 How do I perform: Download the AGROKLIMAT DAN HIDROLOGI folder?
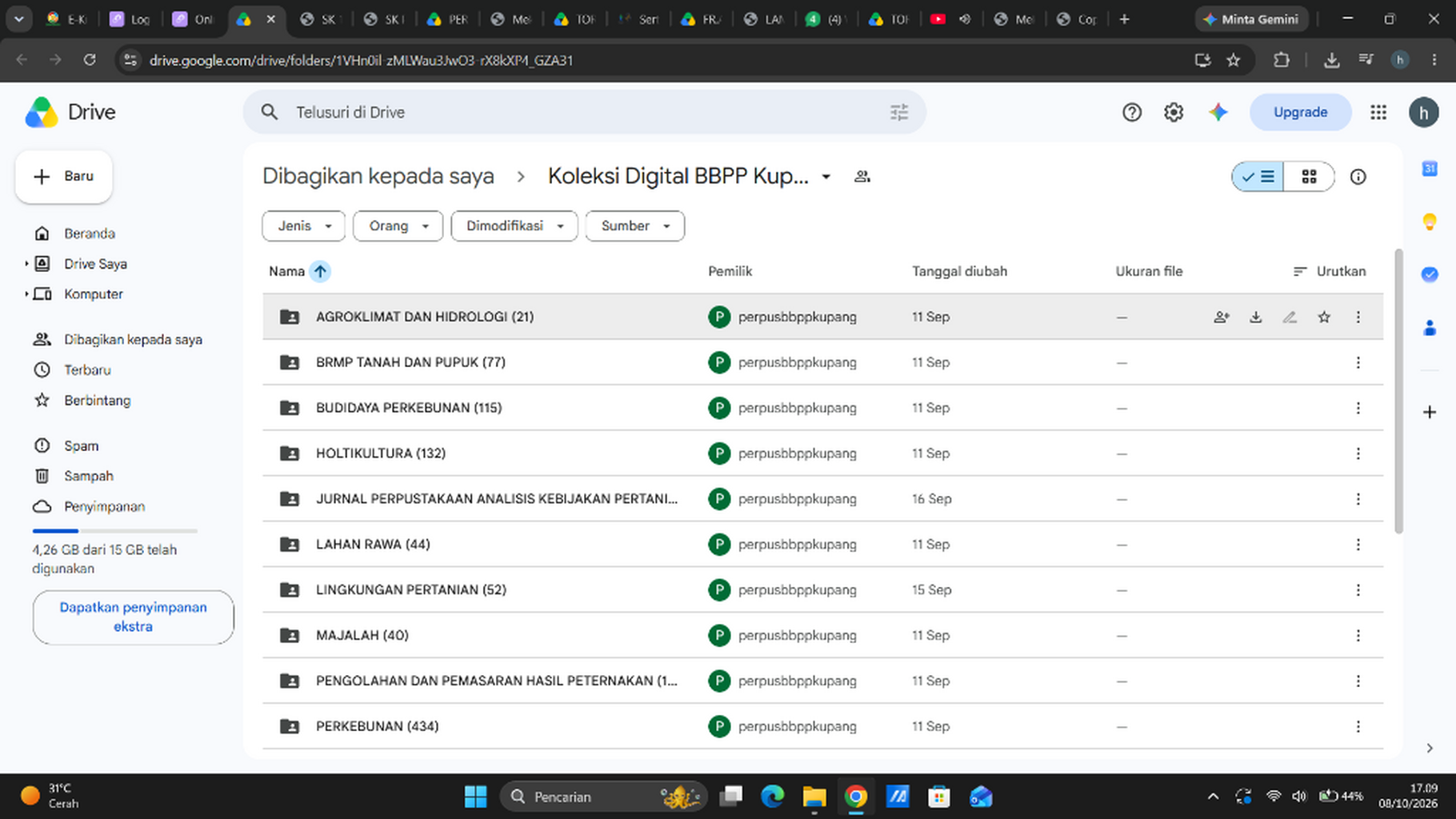[x=1256, y=318]
